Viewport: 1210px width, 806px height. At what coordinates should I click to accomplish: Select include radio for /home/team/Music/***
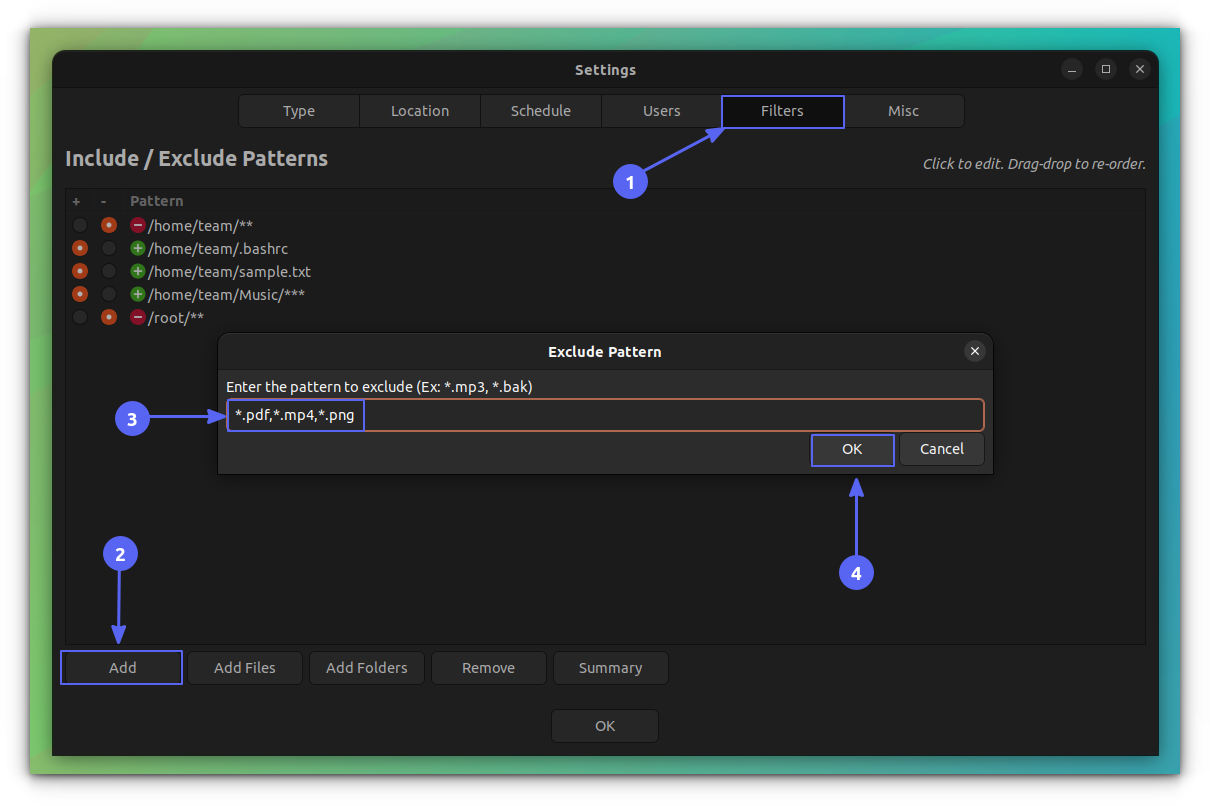click(x=80, y=294)
